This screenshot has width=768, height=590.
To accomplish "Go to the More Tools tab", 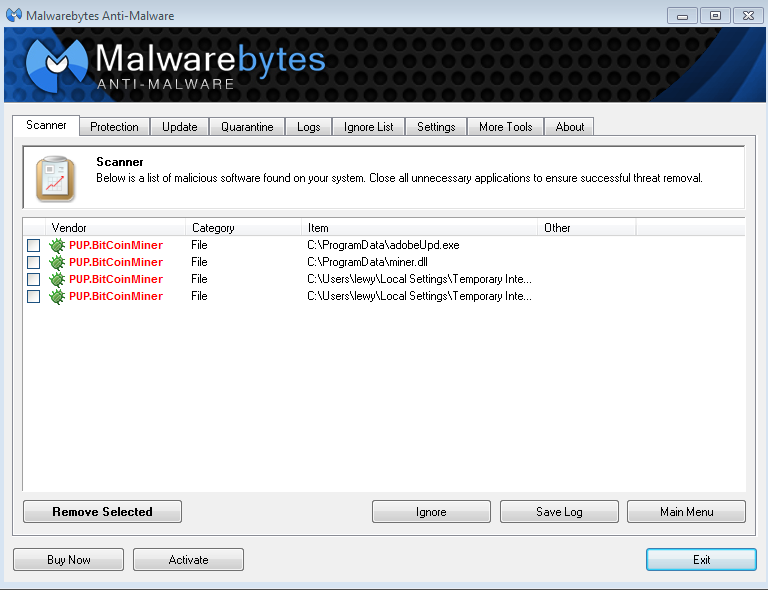I will click(505, 127).
